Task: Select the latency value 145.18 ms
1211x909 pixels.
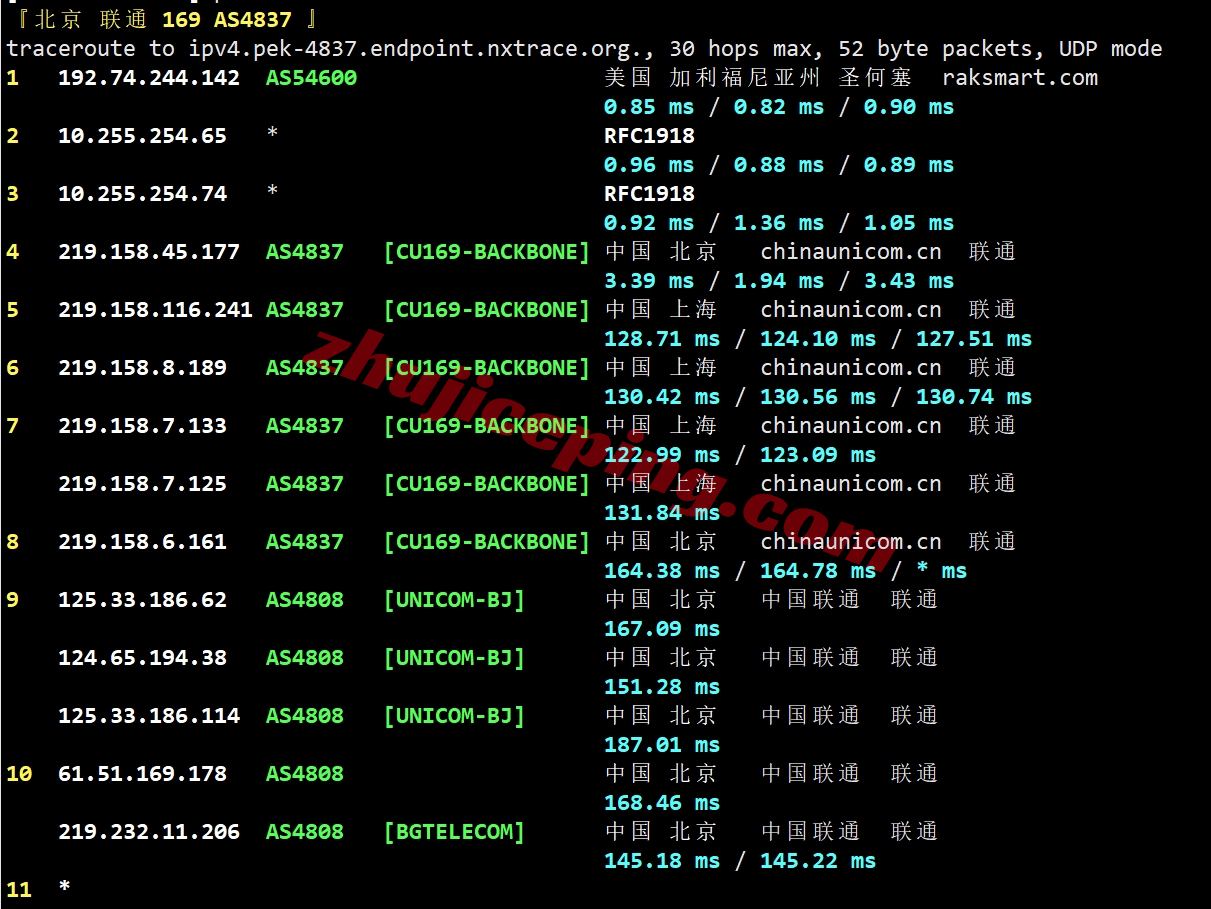Action: point(662,861)
